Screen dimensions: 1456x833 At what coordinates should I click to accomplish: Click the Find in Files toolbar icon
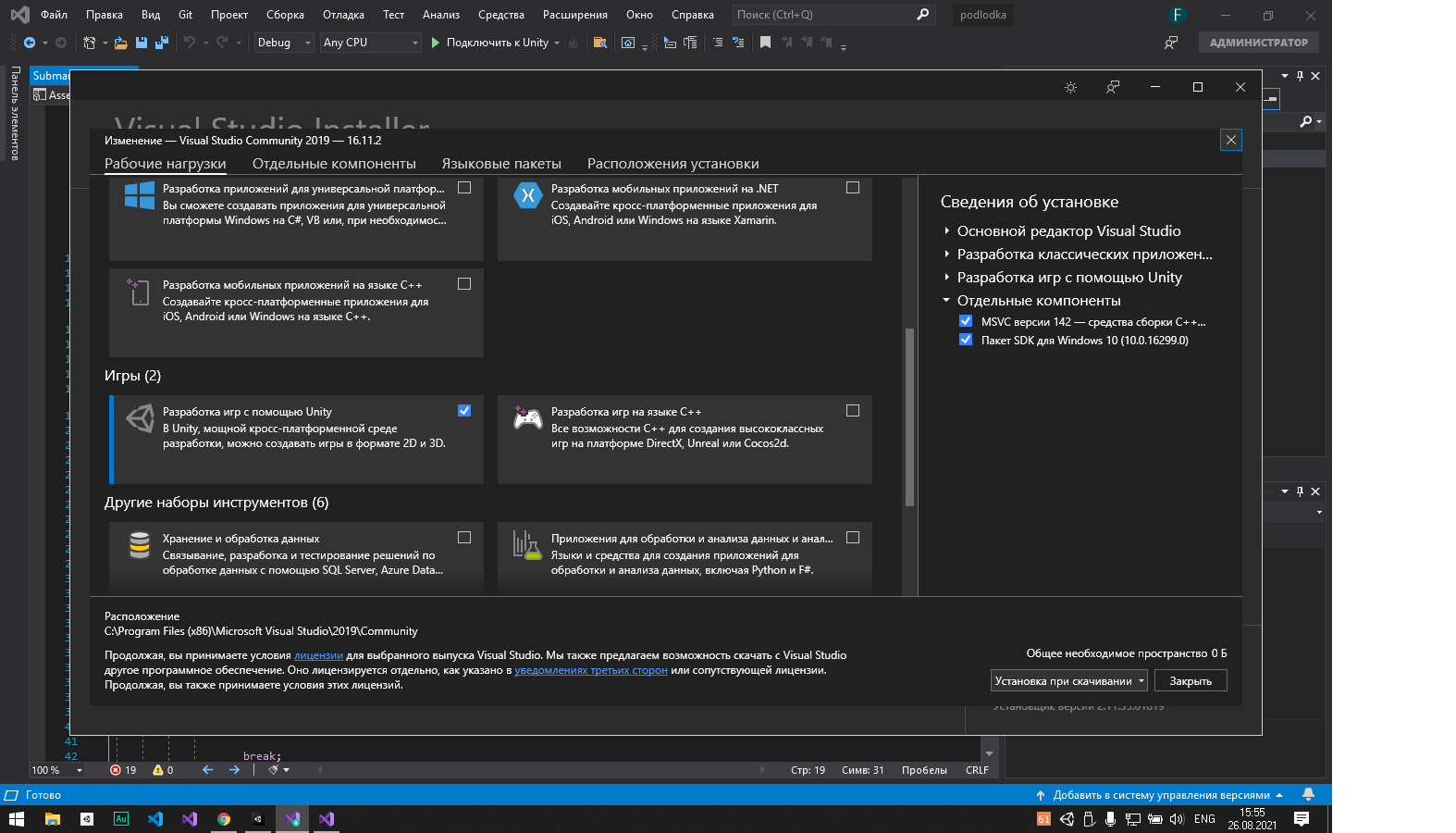tap(600, 43)
